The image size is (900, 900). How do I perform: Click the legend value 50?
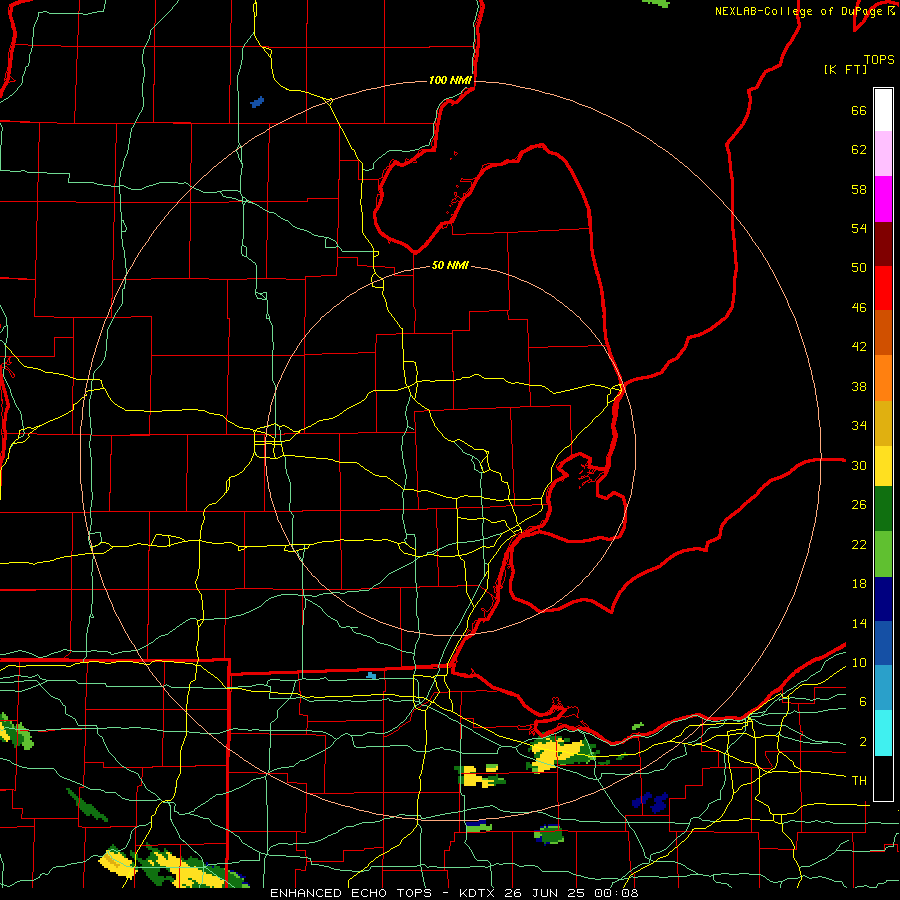click(859, 268)
